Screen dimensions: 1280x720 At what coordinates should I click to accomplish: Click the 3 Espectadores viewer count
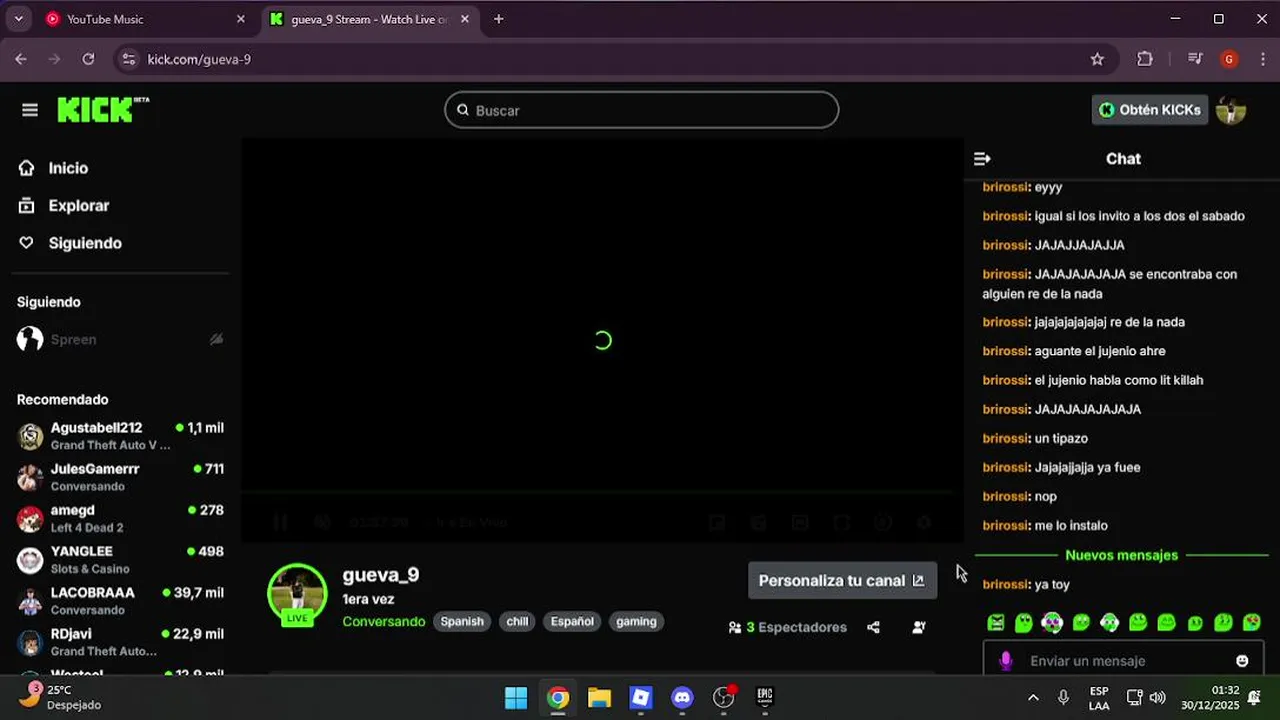788,627
